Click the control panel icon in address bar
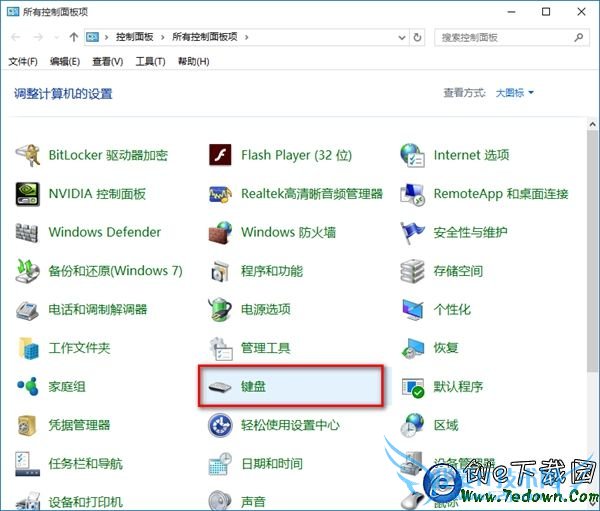Image resolution: width=600 pixels, height=511 pixels. click(x=92, y=37)
